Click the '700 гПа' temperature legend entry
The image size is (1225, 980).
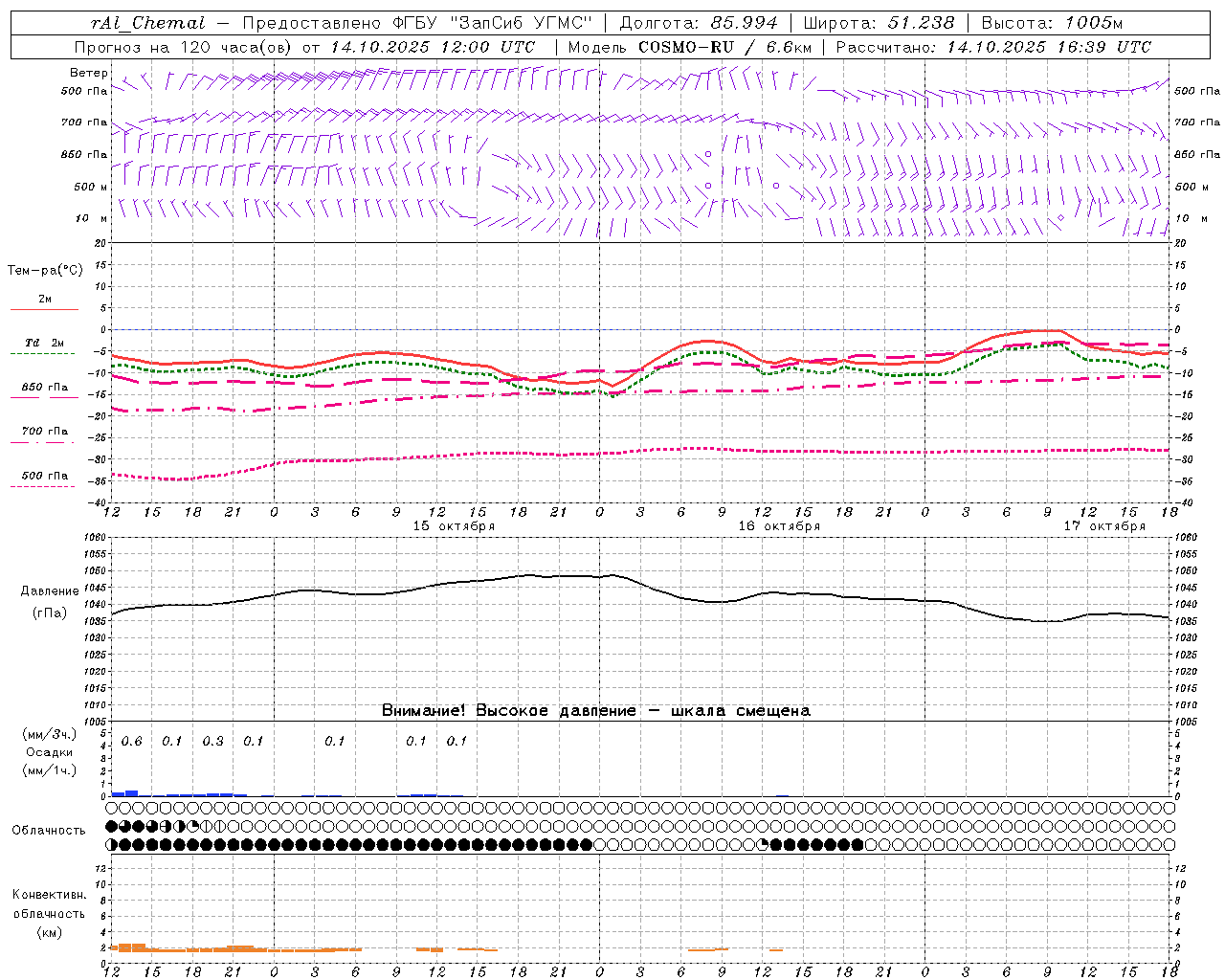[45, 432]
